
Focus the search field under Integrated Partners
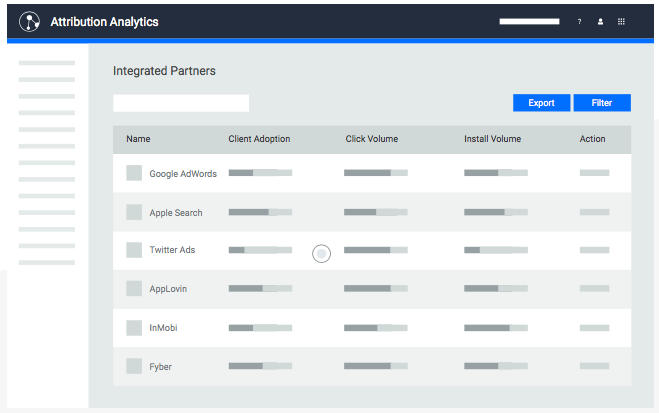pos(181,103)
